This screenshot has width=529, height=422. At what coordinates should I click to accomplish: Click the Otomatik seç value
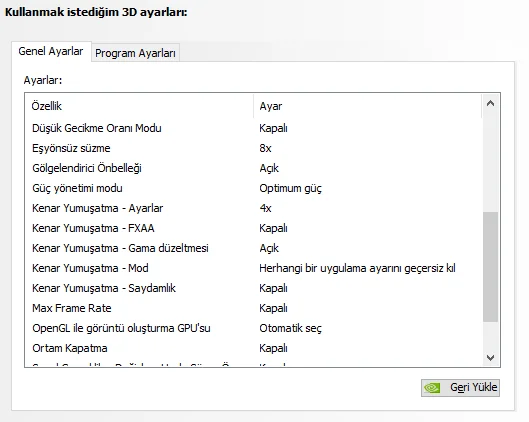290,328
